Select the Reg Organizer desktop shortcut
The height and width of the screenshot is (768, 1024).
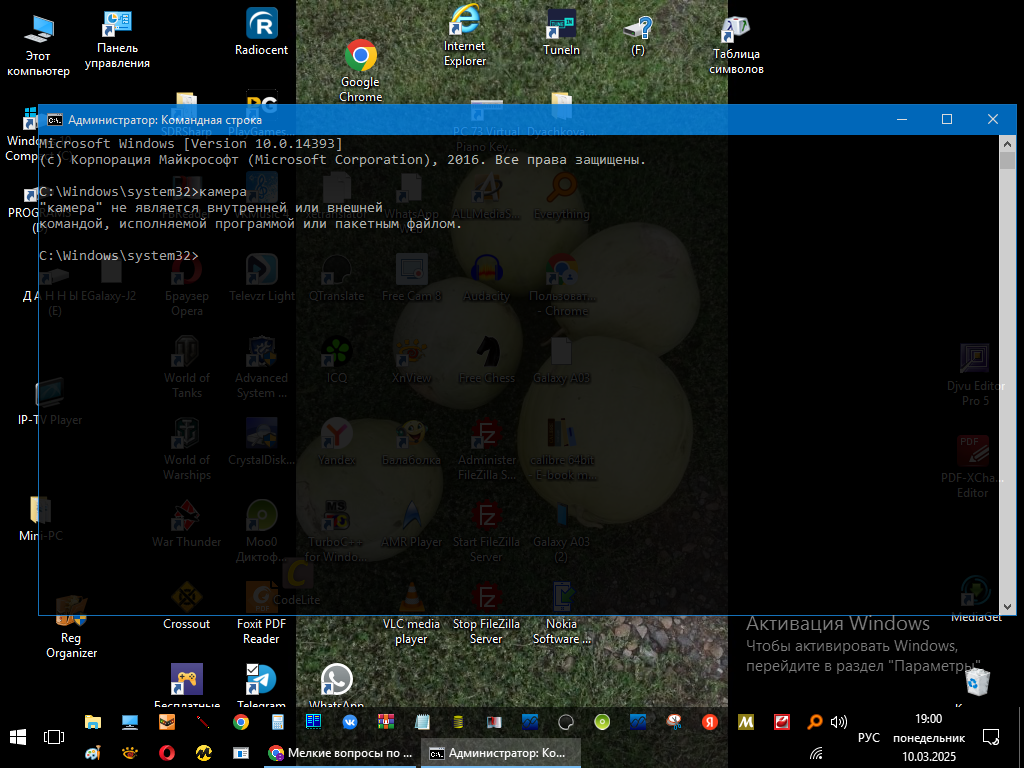(x=71, y=628)
